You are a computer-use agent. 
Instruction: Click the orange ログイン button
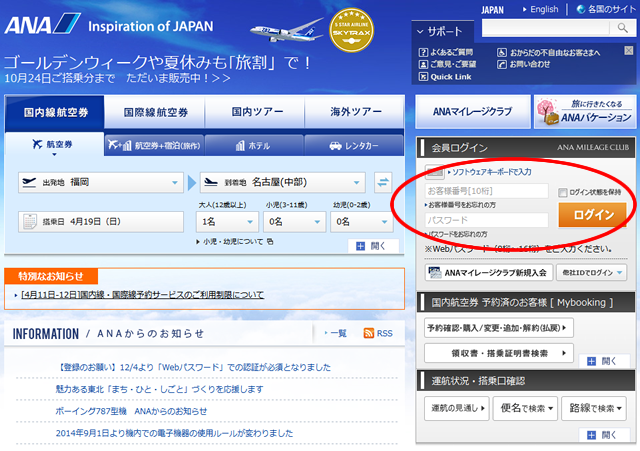click(x=593, y=215)
